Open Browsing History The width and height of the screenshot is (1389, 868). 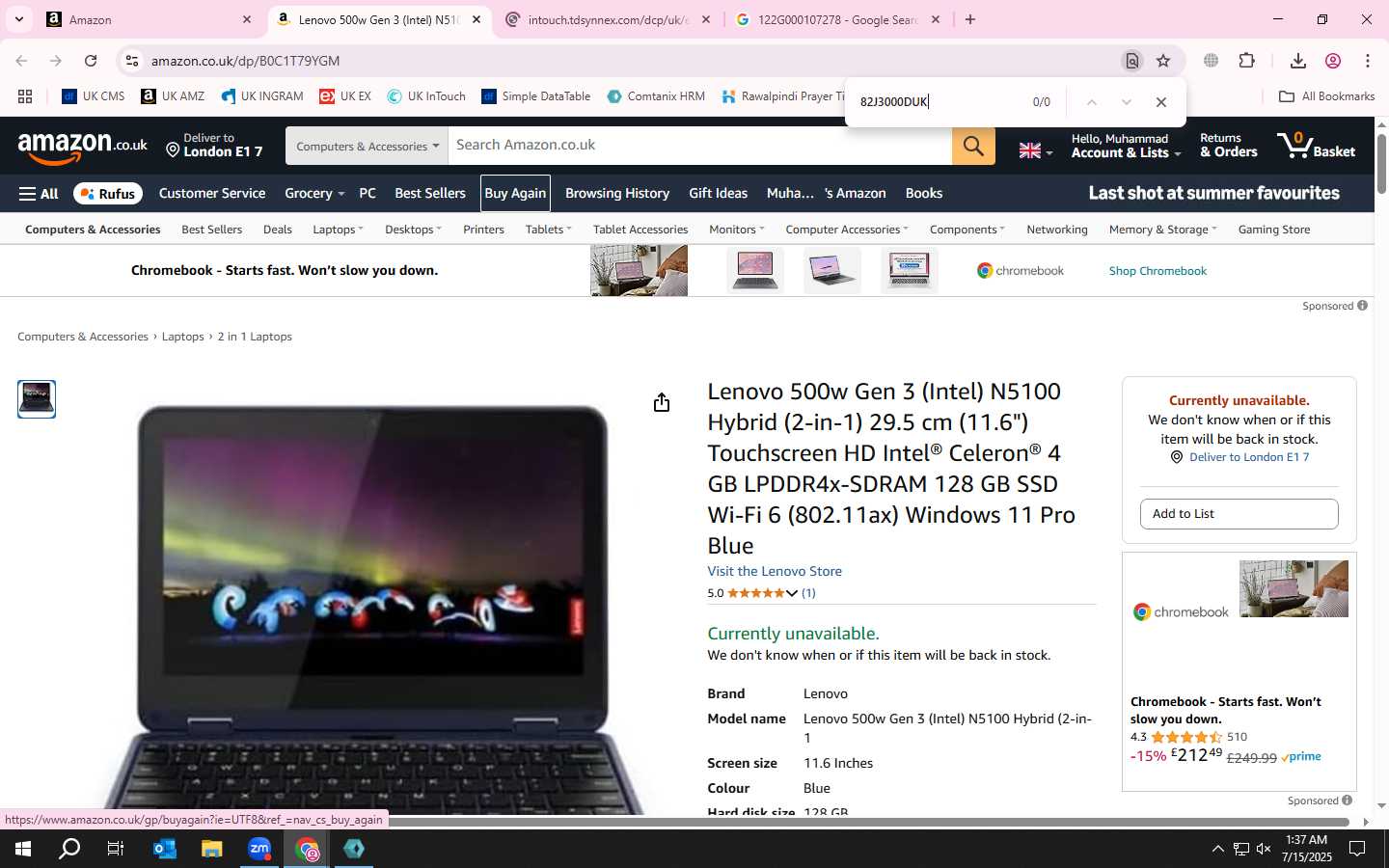point(617,194)
